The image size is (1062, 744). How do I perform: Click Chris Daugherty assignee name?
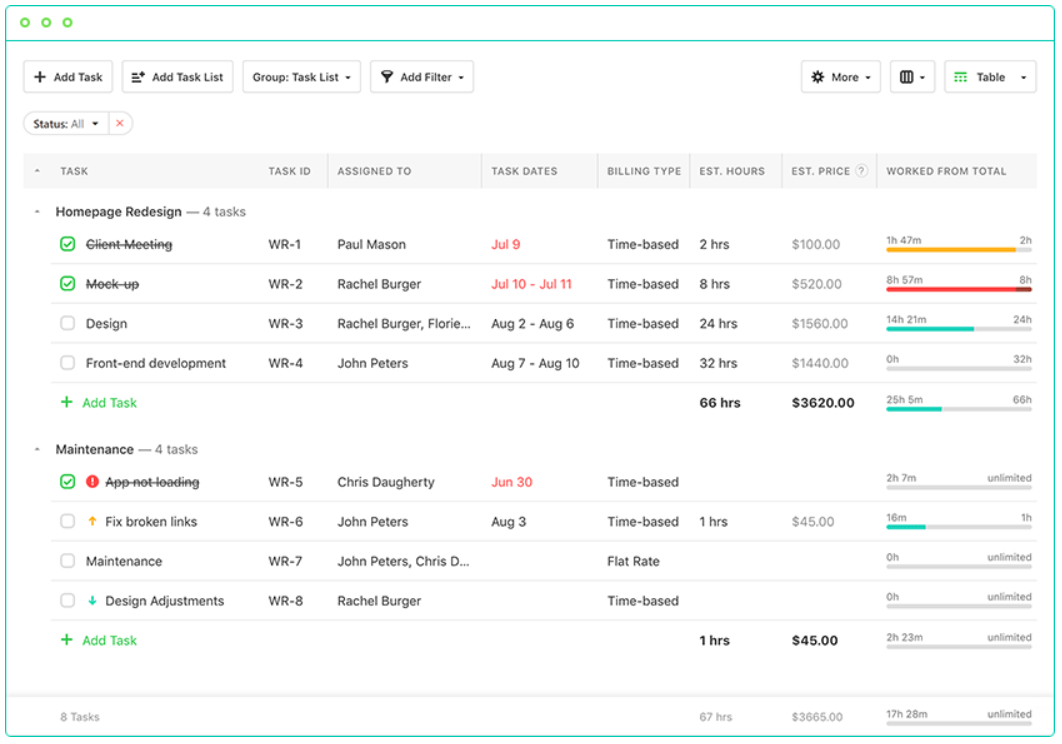coord(386,482)
